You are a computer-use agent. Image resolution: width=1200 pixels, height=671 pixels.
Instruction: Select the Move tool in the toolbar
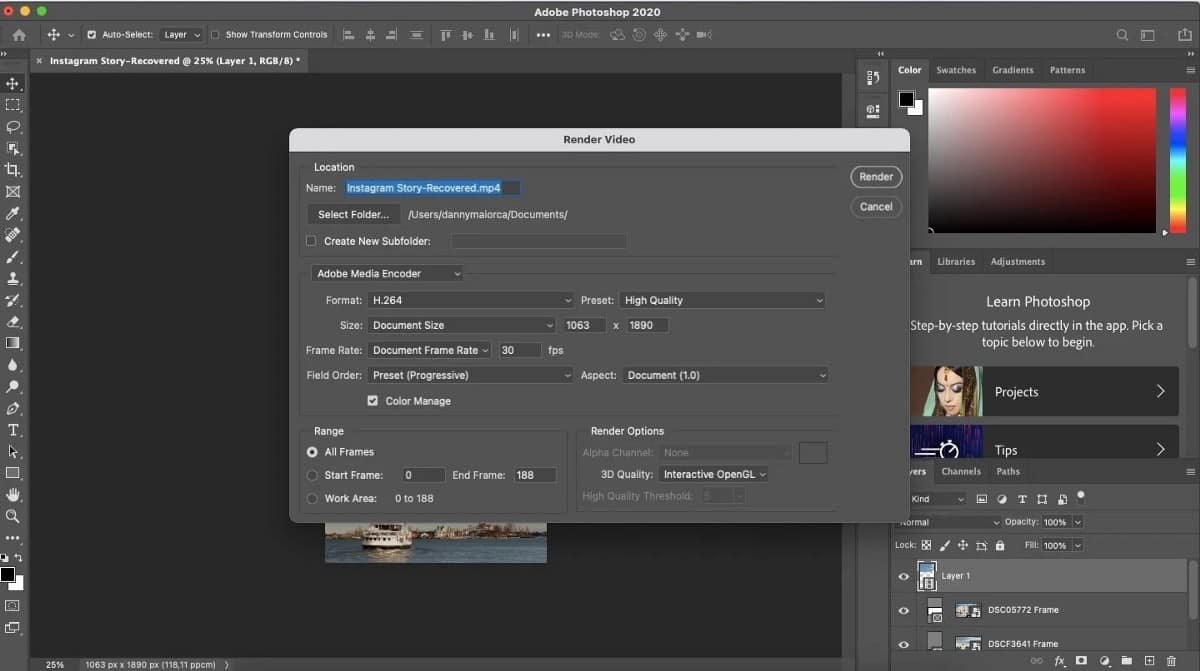pos(13,84)
